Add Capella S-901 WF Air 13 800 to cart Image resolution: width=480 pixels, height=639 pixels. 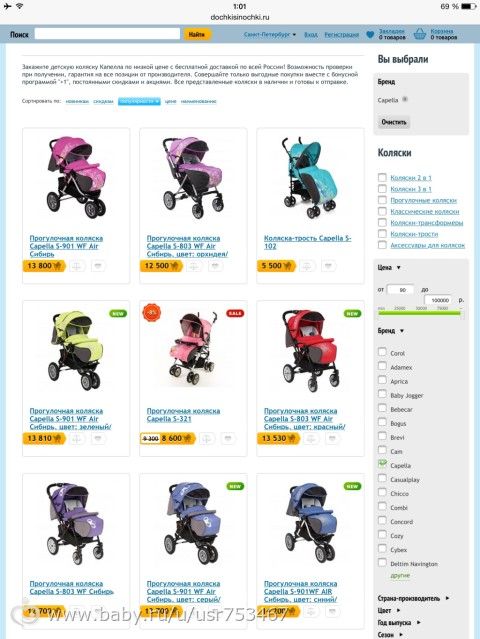[44, 266]
